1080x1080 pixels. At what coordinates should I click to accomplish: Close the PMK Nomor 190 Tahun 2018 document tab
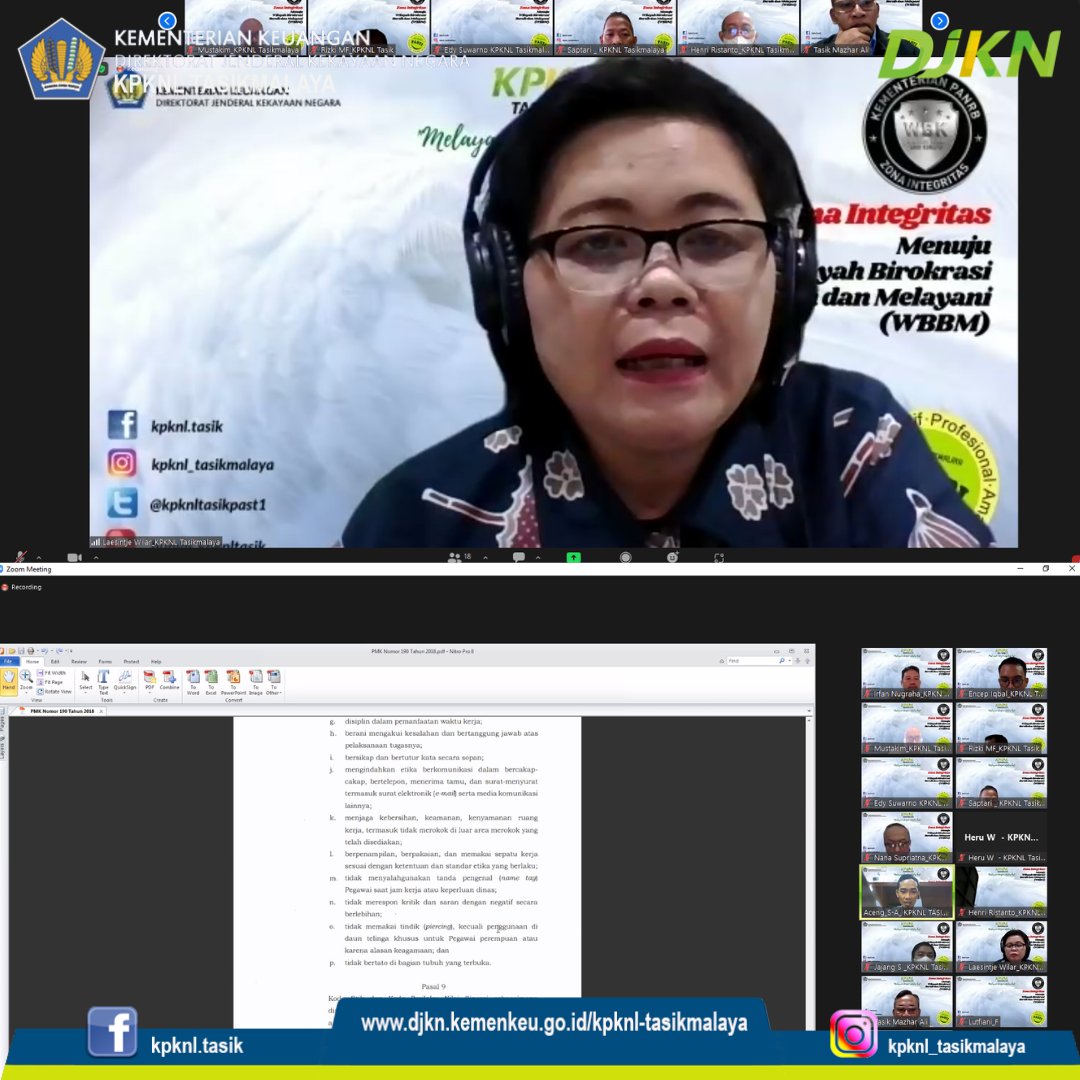click(x=101, y=711)
